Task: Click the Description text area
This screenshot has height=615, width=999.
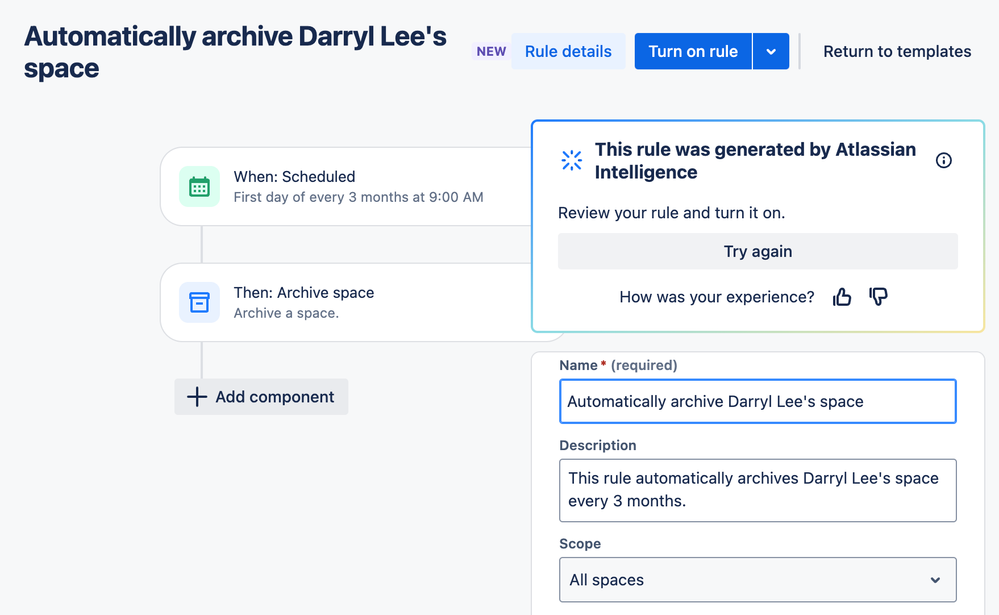Action: click(x=758, y=490)
